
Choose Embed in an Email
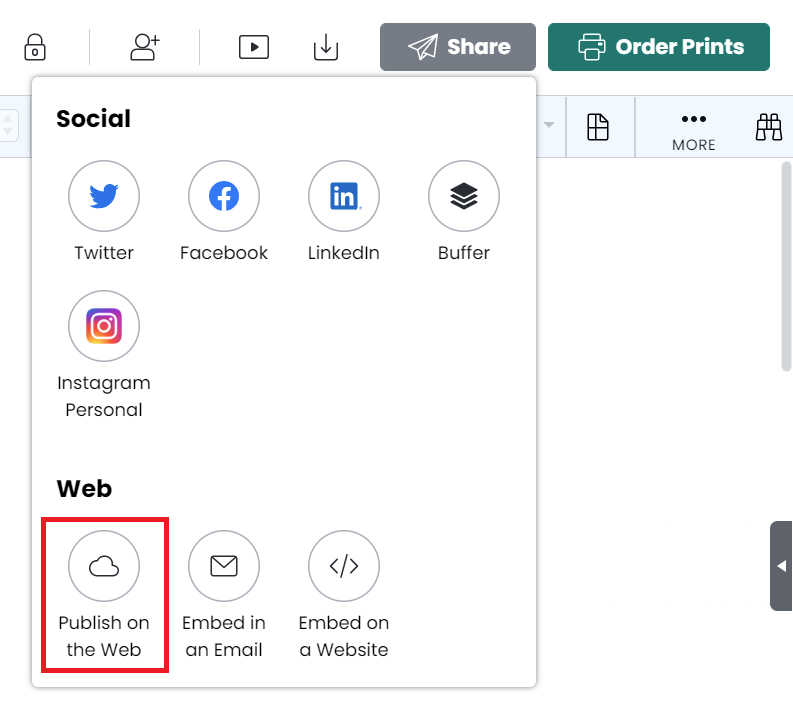(x=224, y=567)
